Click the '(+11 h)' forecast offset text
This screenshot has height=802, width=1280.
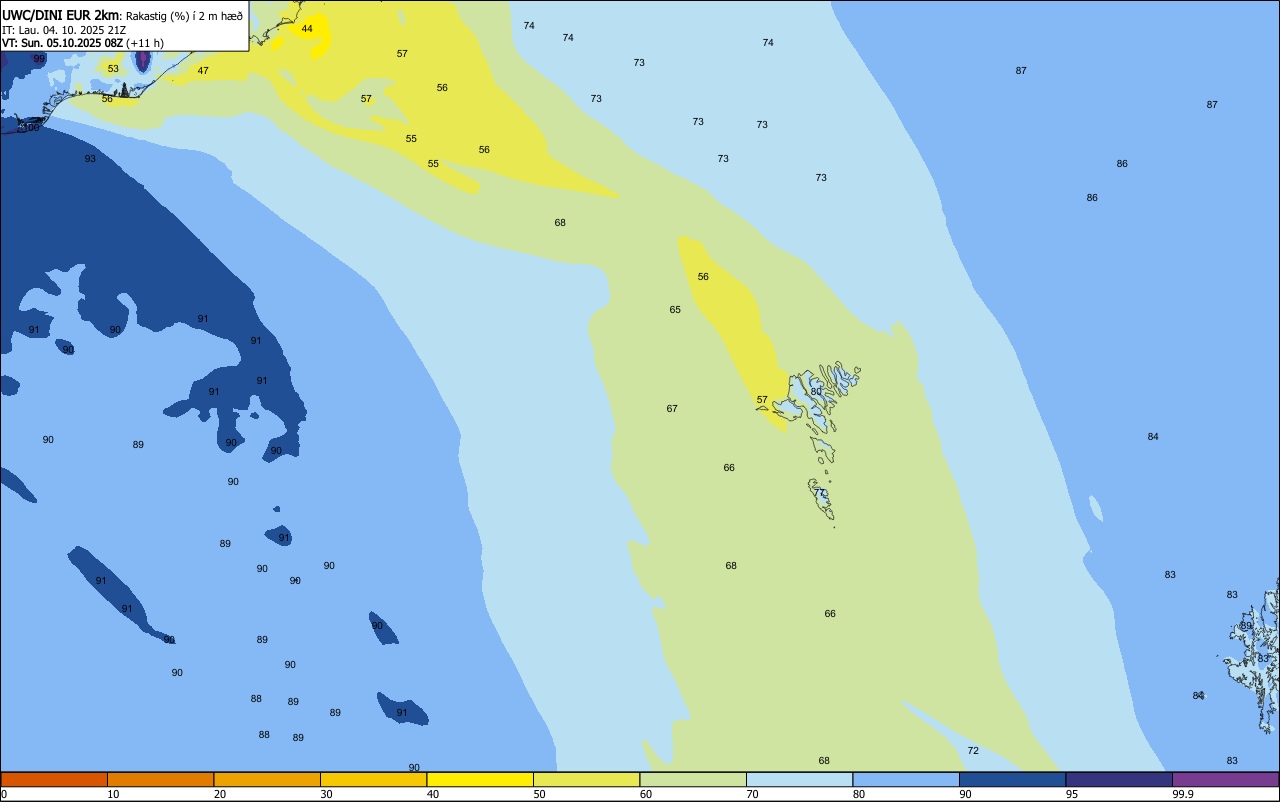pyautogui.click(x=145, y=43)
